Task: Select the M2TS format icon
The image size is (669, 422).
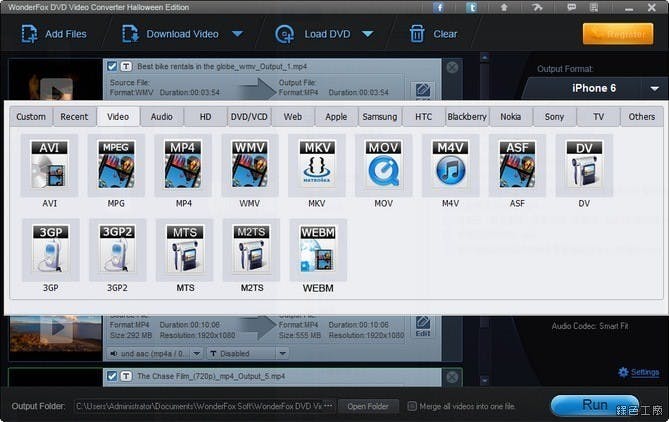Action: click(251, 250)
